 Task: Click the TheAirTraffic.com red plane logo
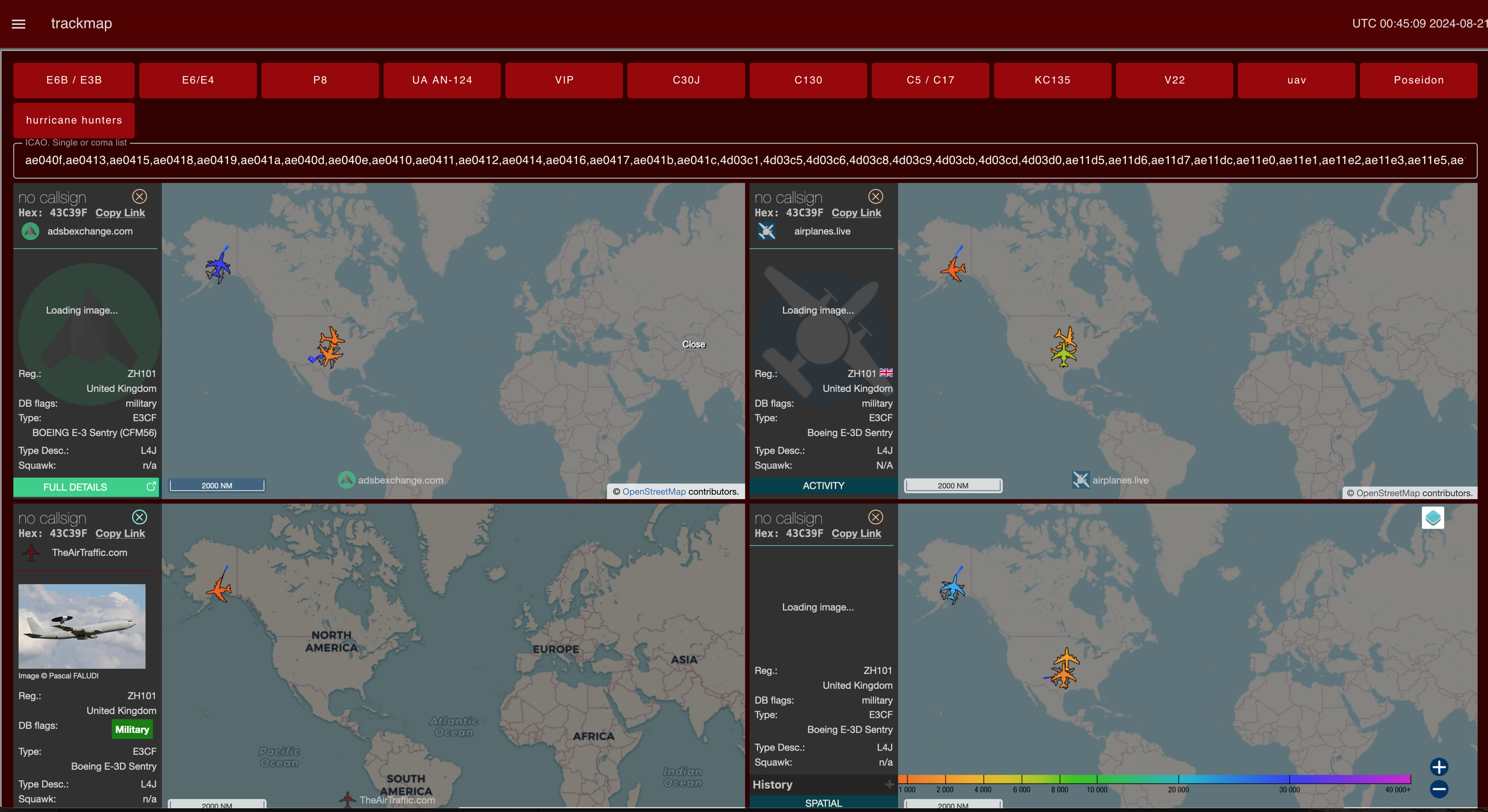(x=31, y=553)
